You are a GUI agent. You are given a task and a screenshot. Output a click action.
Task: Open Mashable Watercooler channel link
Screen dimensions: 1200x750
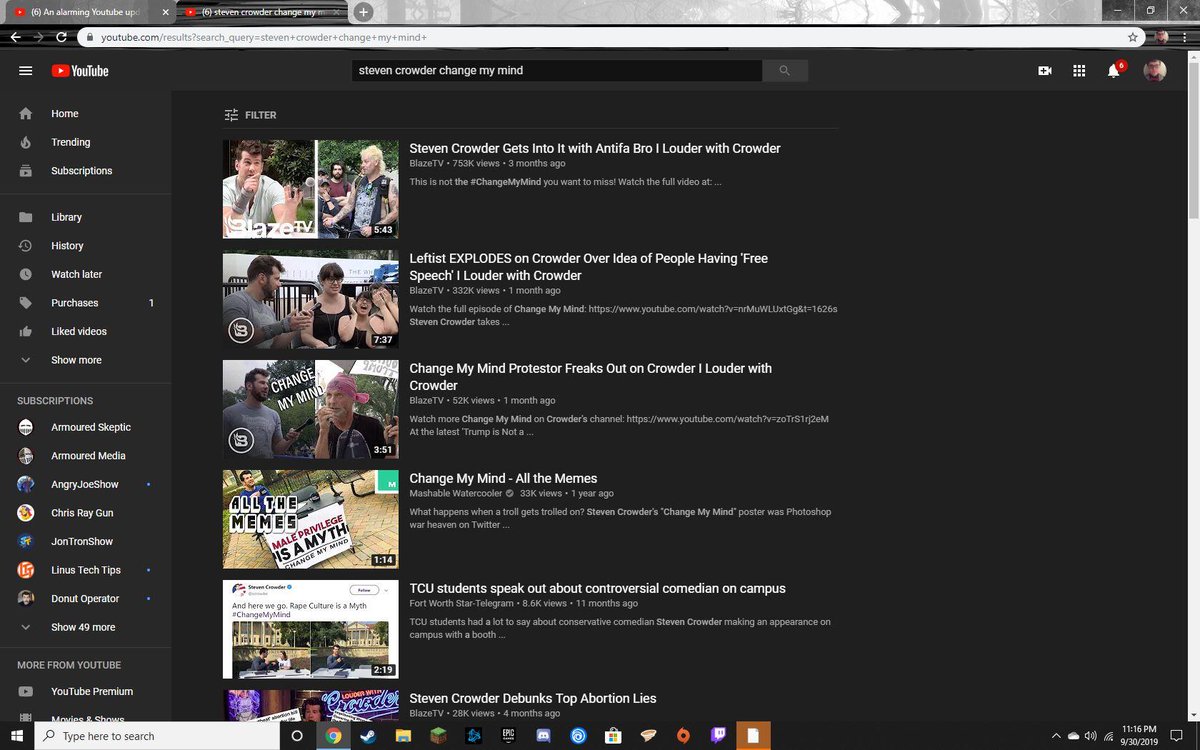point(456,493)
